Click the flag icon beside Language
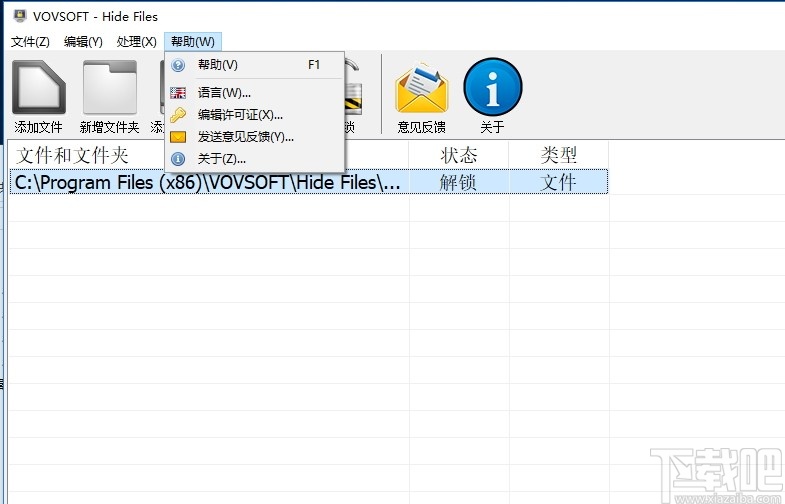Screen dimensions: 785x504 [178, 93]
